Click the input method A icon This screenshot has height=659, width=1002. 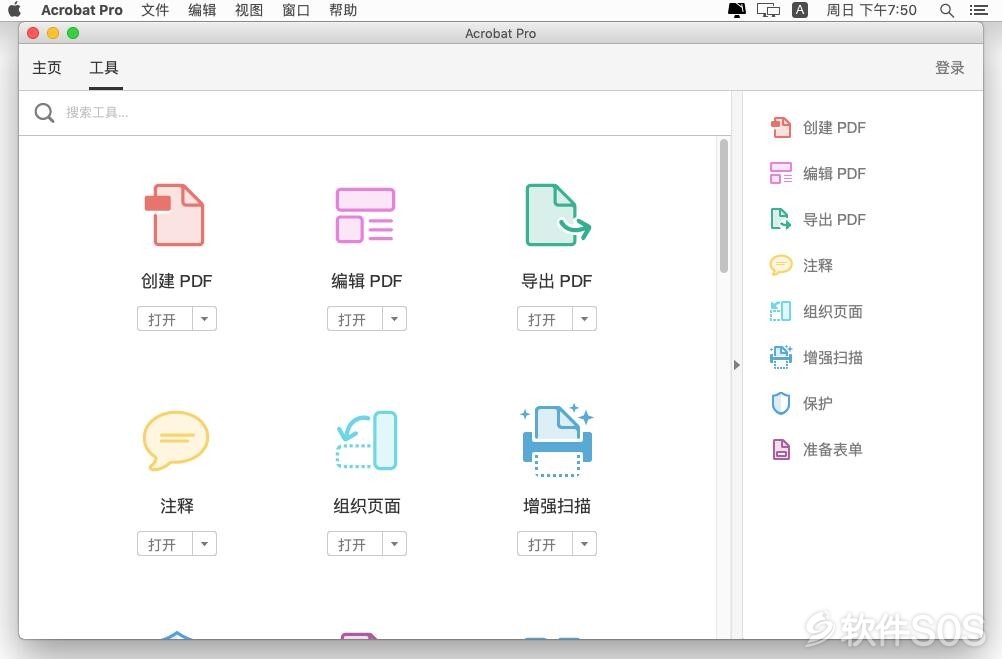click(x=799, y=10)
